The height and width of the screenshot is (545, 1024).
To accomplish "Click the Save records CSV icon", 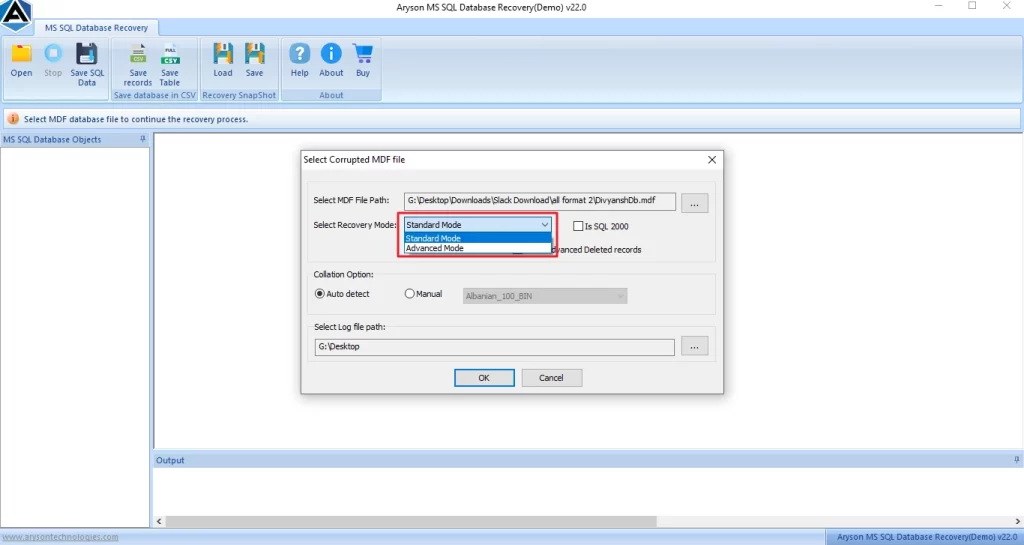I will [x=138, y=54].
